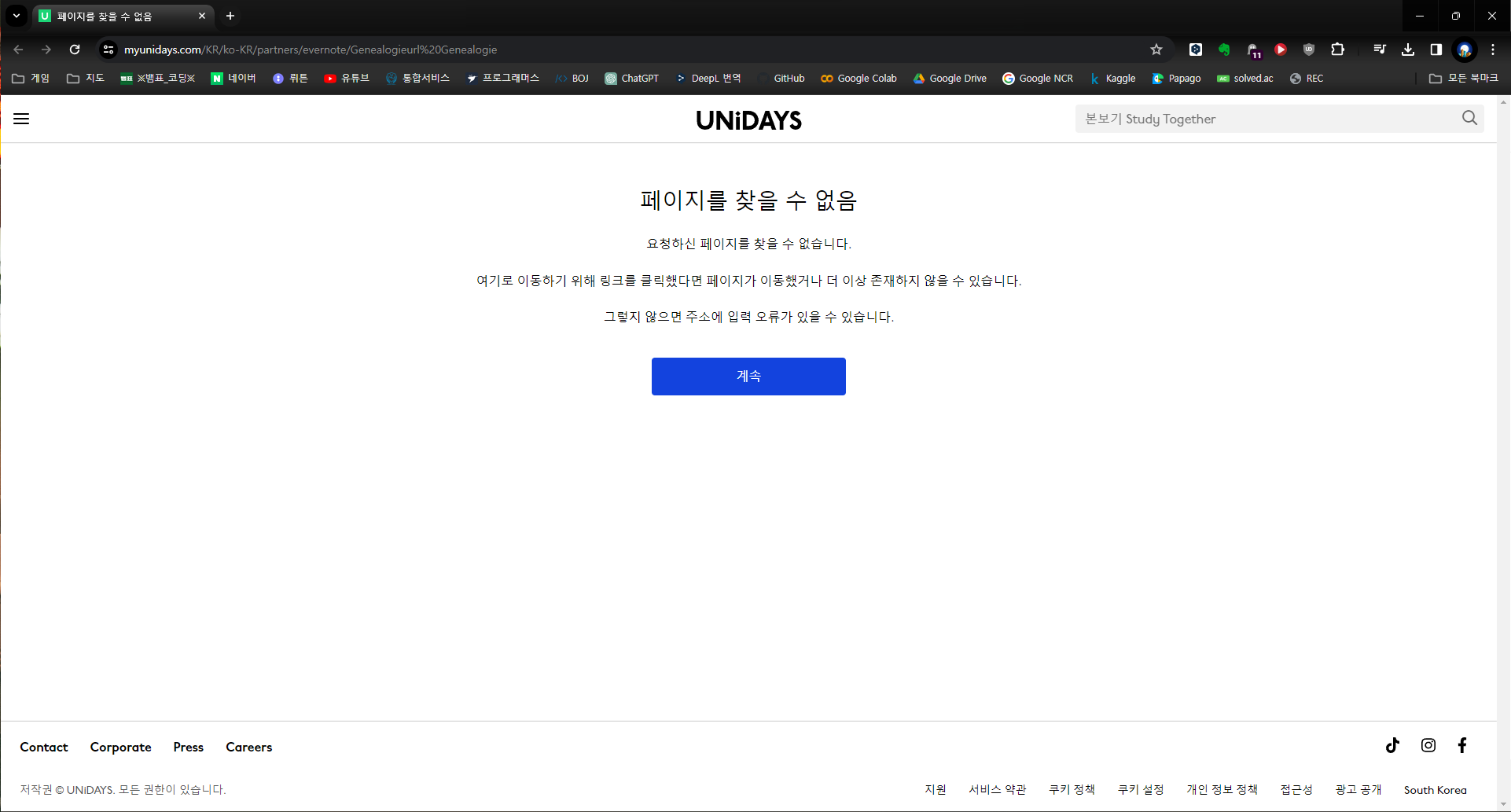Go back with browser back arrow
Image resolution: width=1511 pixels, height=812 pixels.
pyautogui.click(x=18, y=50)
